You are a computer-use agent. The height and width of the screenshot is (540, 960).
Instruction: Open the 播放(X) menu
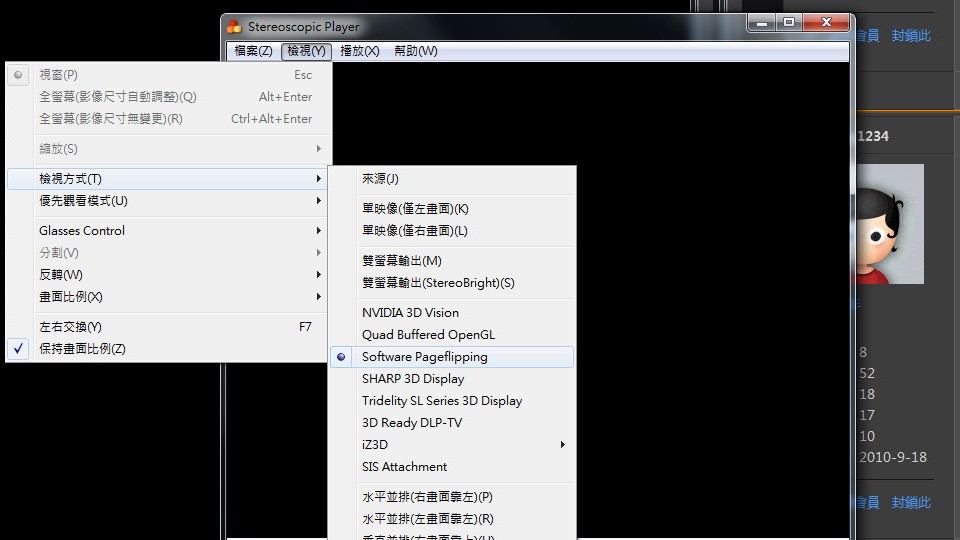[359, 51]
